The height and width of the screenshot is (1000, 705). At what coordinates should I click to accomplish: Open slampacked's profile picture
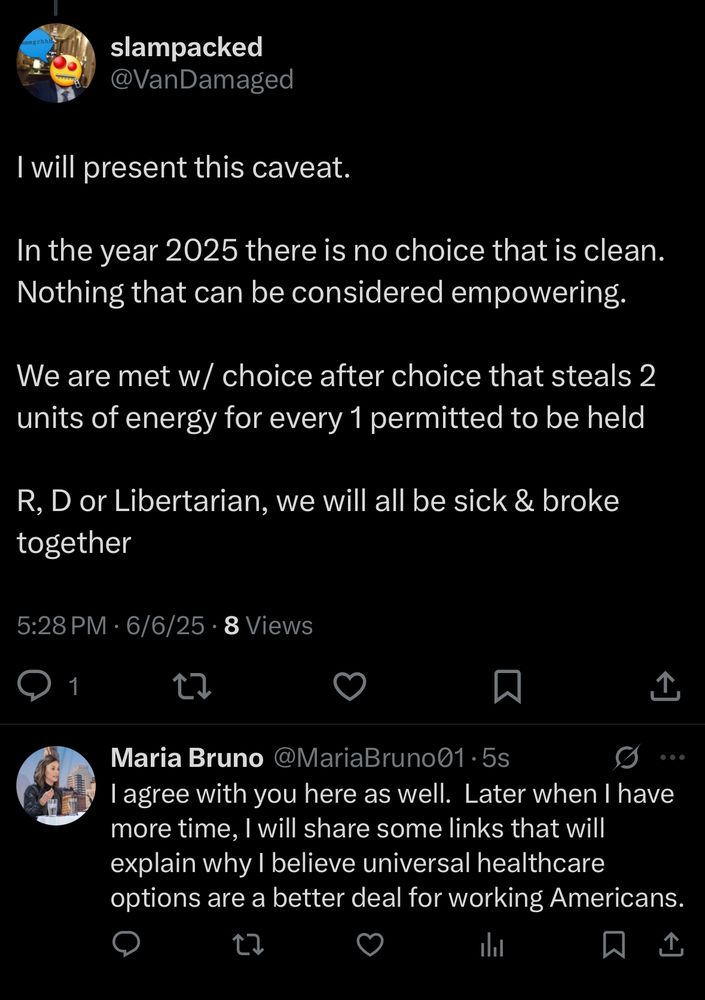pyautogui.click(x=56, y=64)
